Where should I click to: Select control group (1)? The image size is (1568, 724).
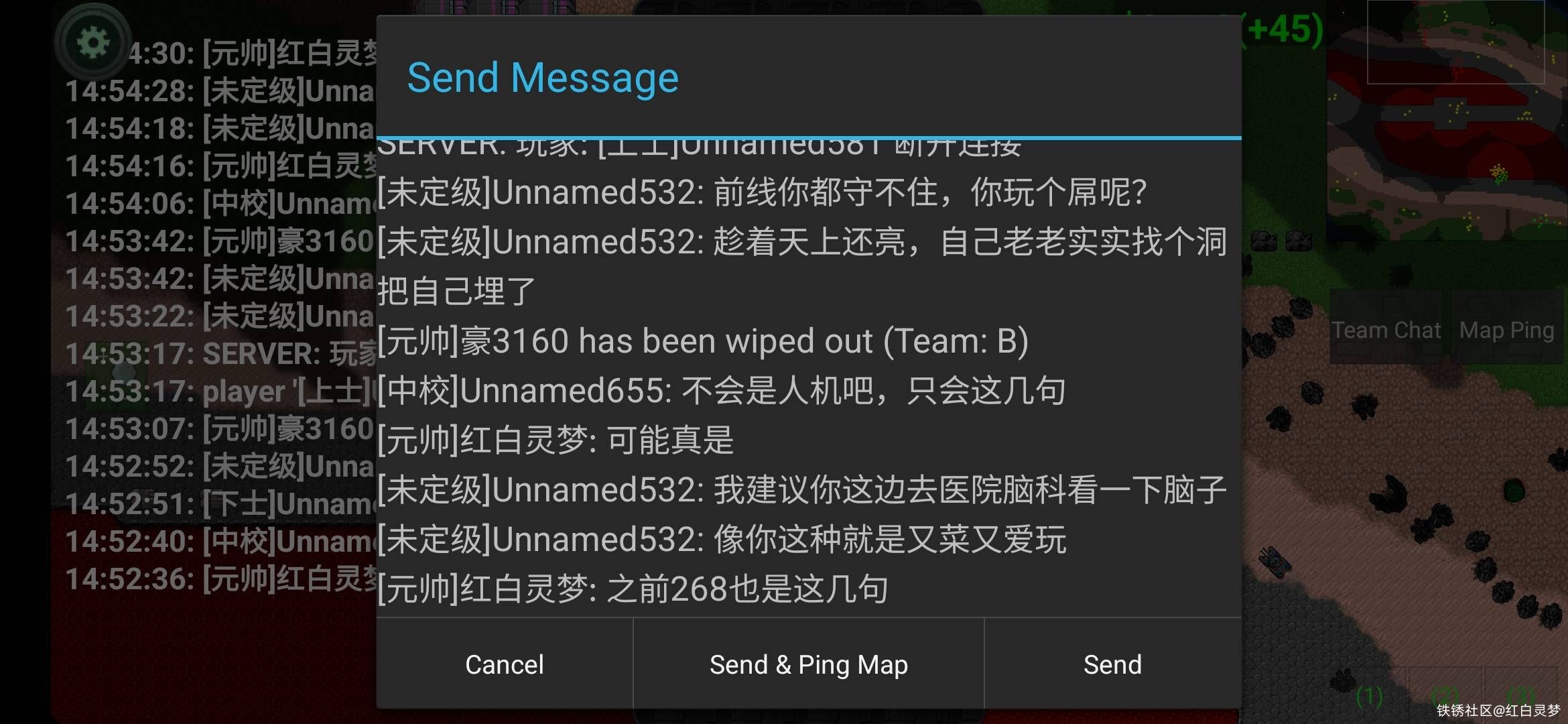(1370, 697)
